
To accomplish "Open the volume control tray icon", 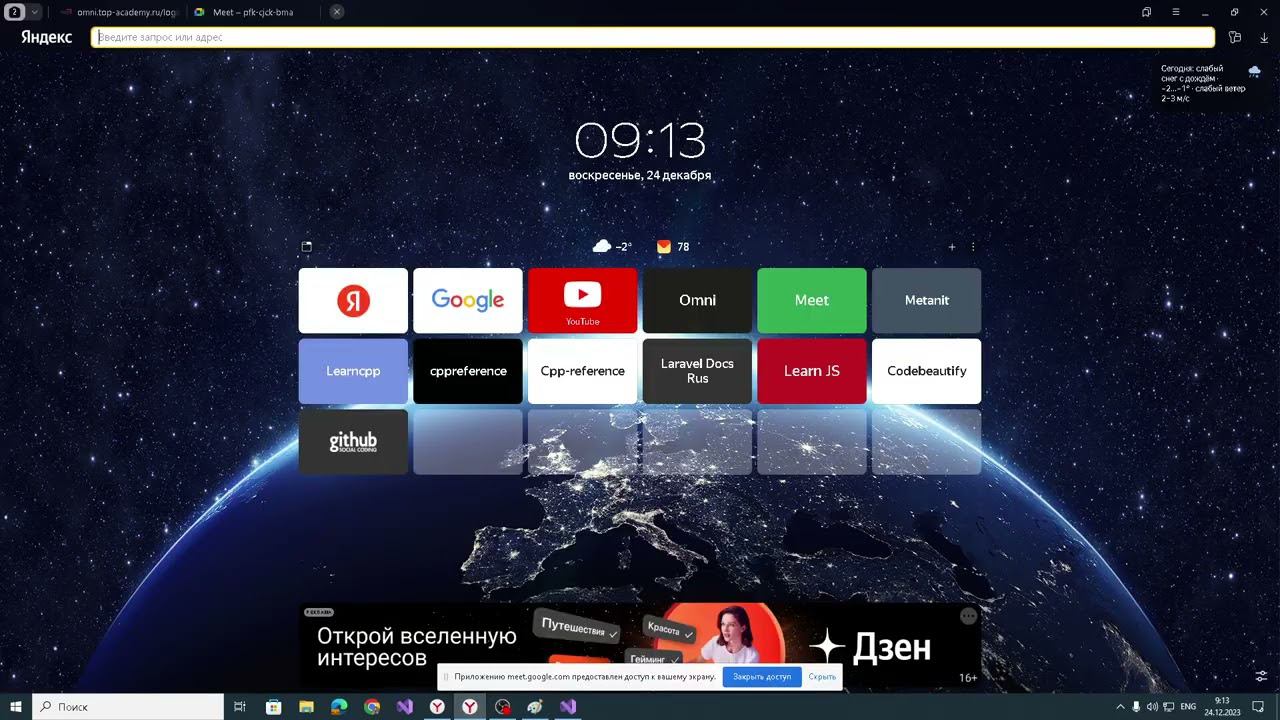I will [x=1152, y=707].
